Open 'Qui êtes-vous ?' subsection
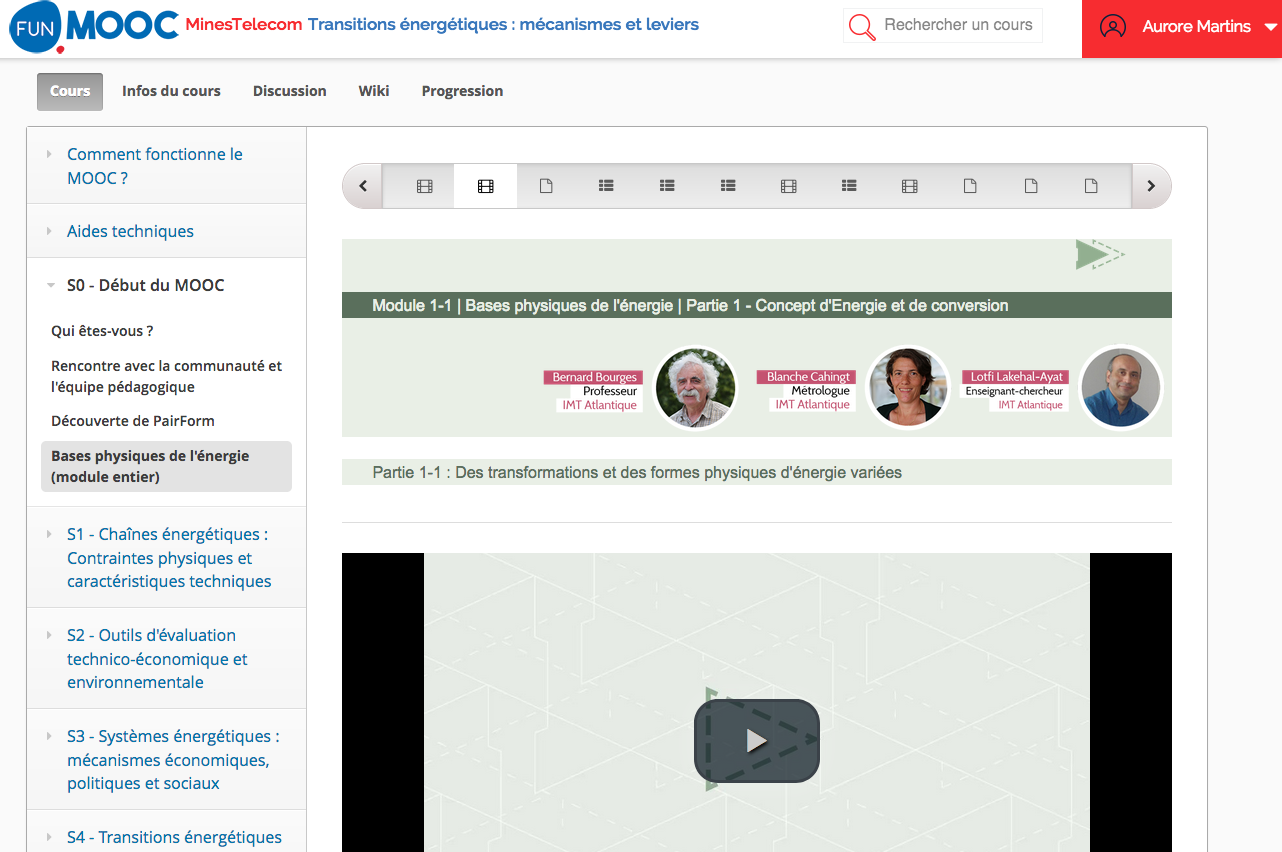This screenshot has width=1282, height=852. coord(102,331)
